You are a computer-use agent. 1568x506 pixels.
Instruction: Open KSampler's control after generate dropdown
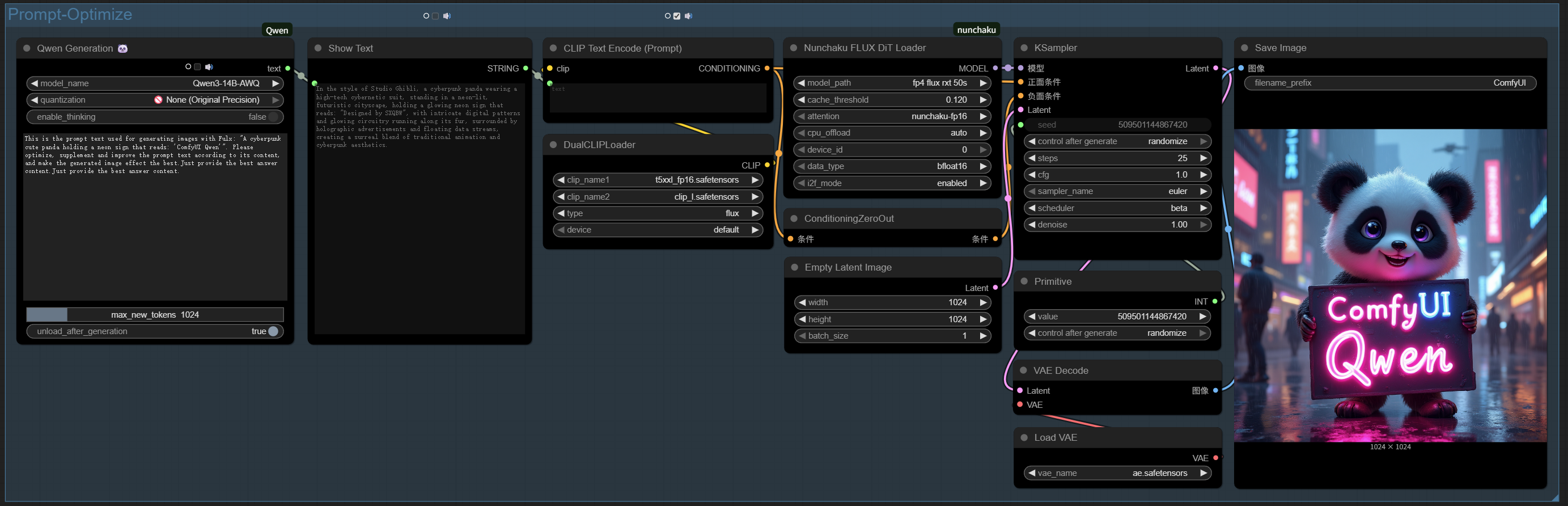coord(1117,141)
